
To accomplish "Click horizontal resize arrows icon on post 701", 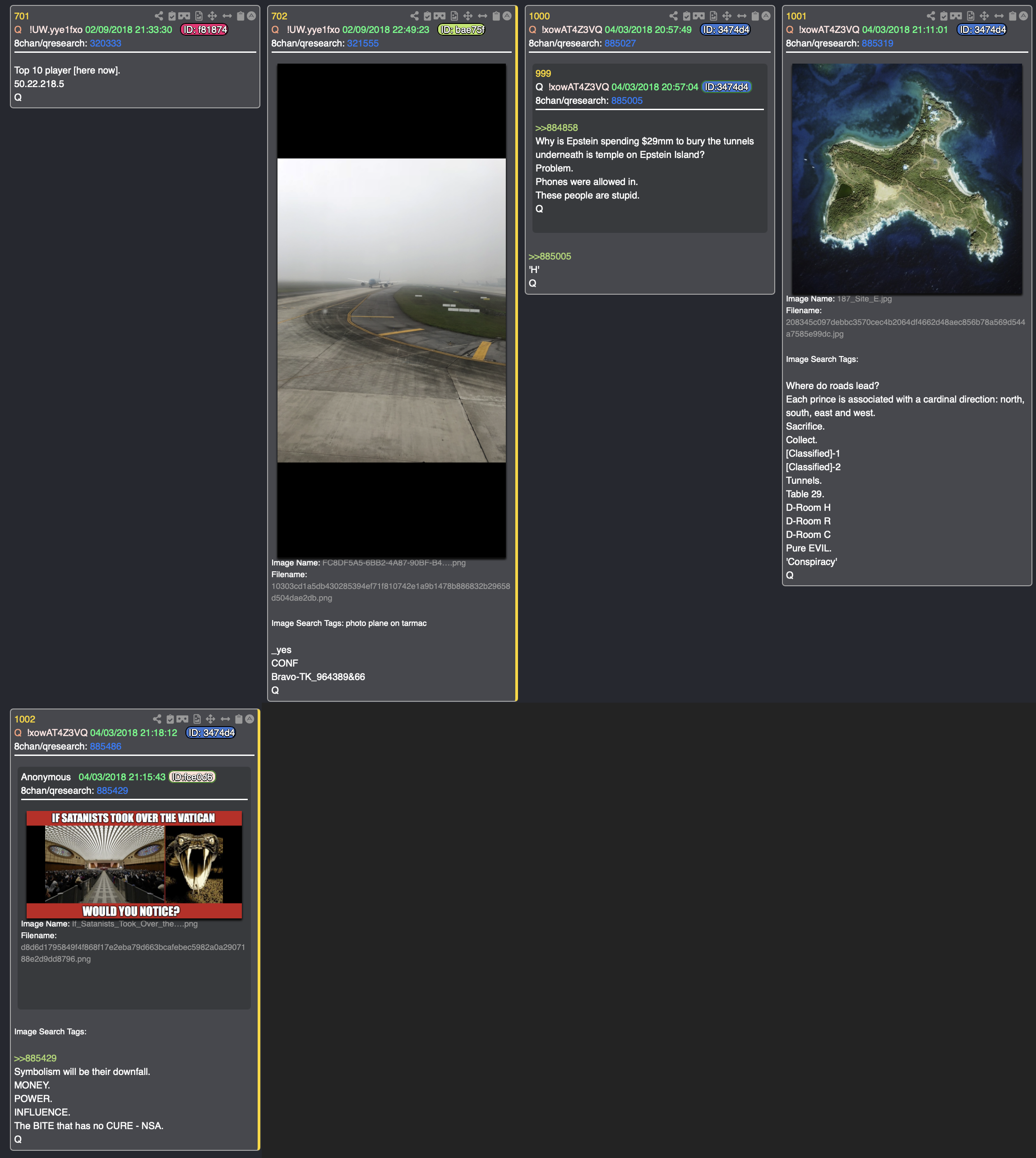I will pyautogui.click(x=227, y=16).
